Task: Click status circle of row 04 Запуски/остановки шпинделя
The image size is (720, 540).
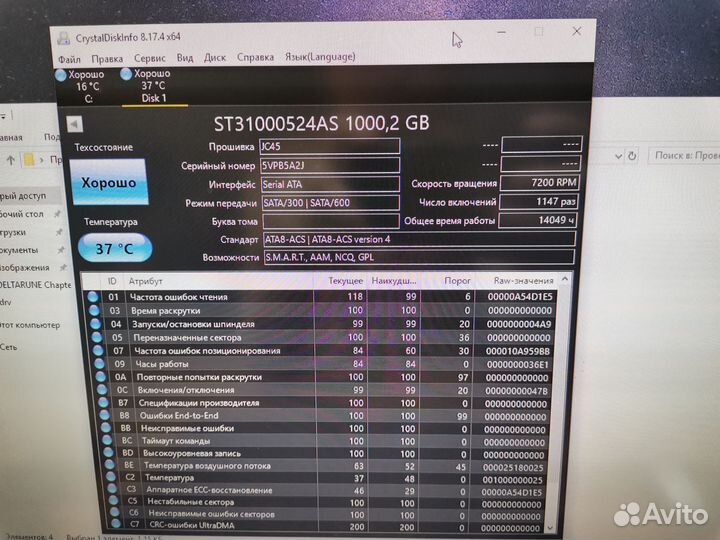Action: (96, 324)
